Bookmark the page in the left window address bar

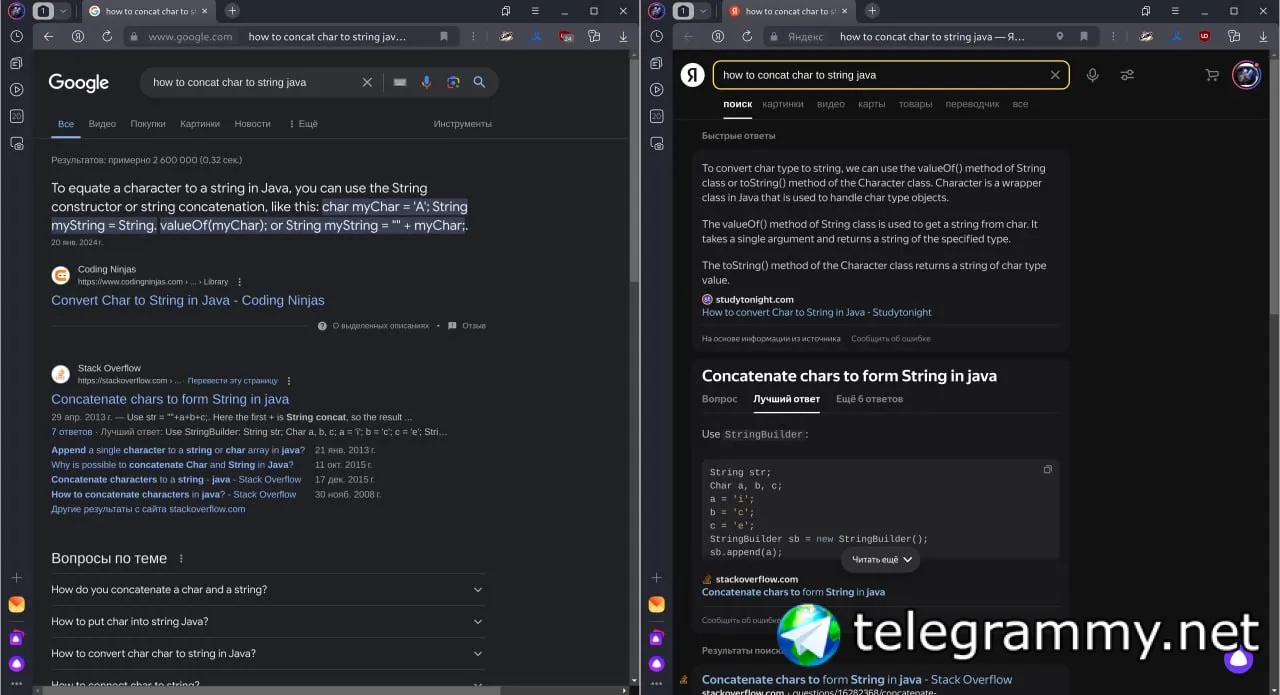coord(444,36)
